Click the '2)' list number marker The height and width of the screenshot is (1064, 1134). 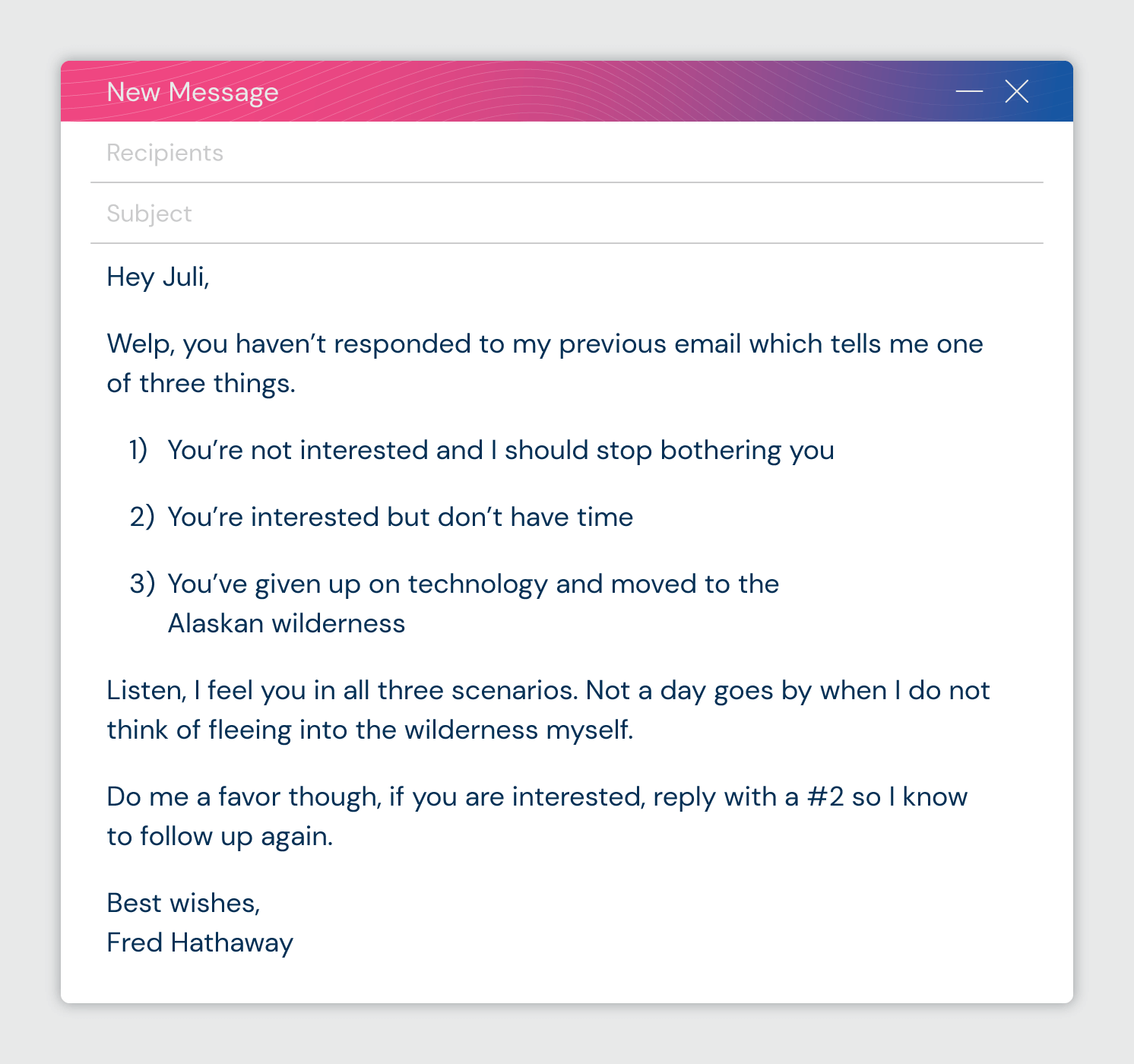(x=142, y=517)
